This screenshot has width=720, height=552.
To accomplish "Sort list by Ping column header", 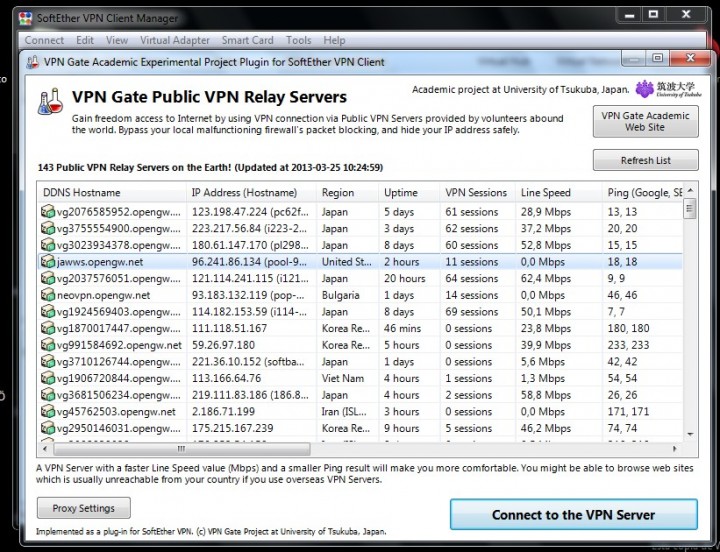I will 643,192.
